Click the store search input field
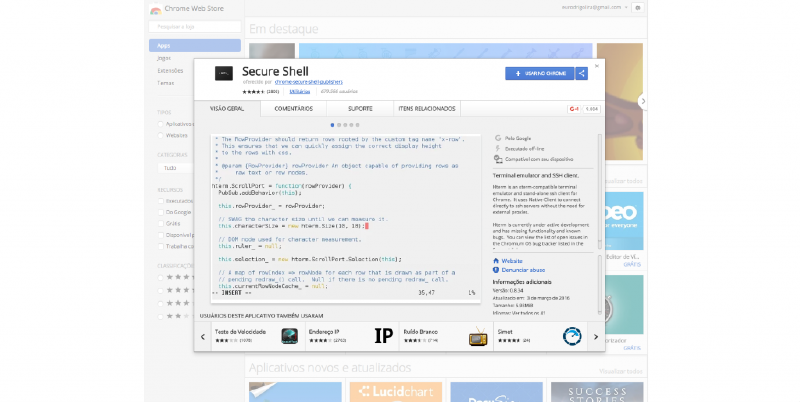 point(194,25)
